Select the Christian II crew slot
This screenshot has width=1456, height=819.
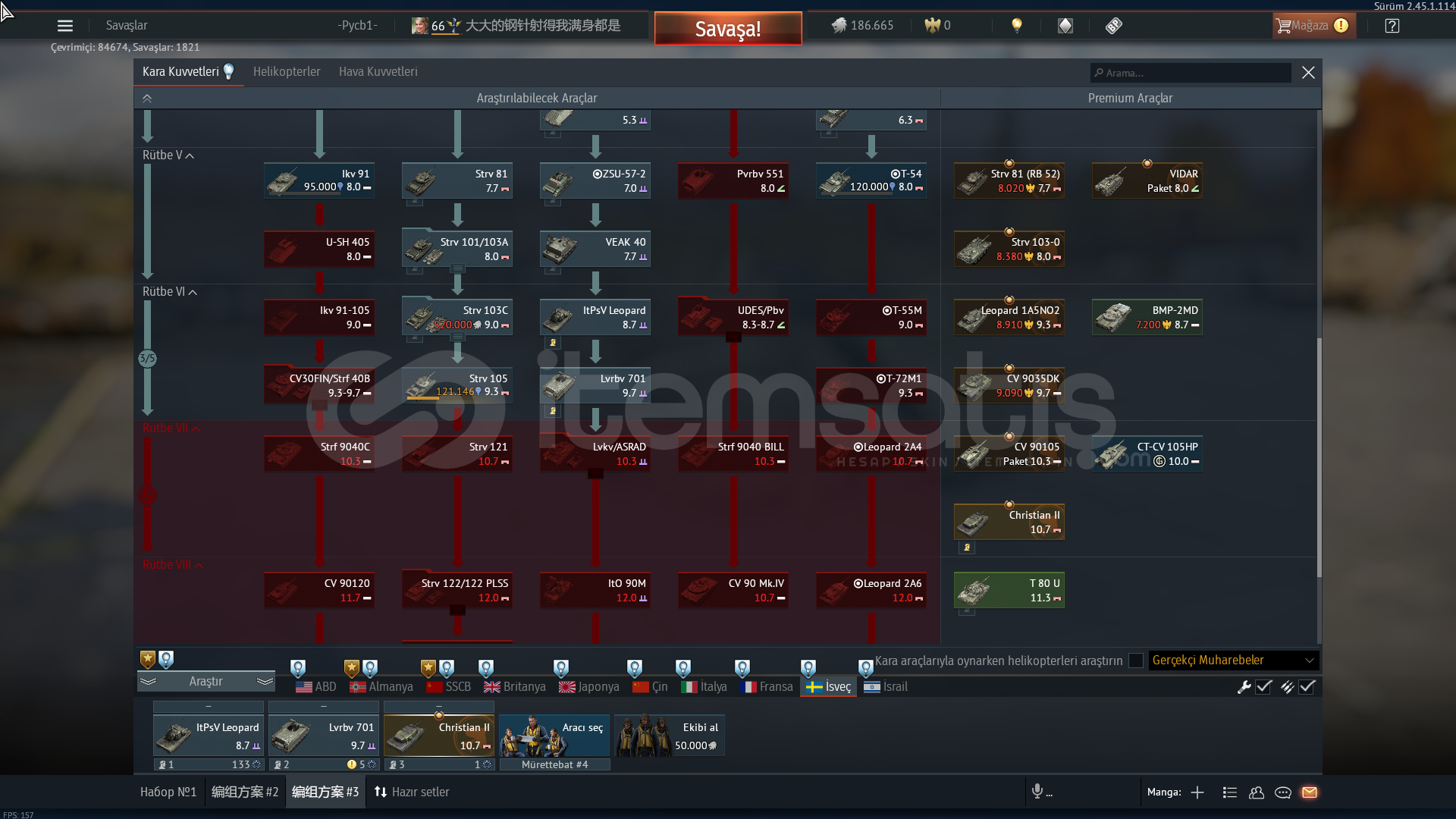pos(439,736)
